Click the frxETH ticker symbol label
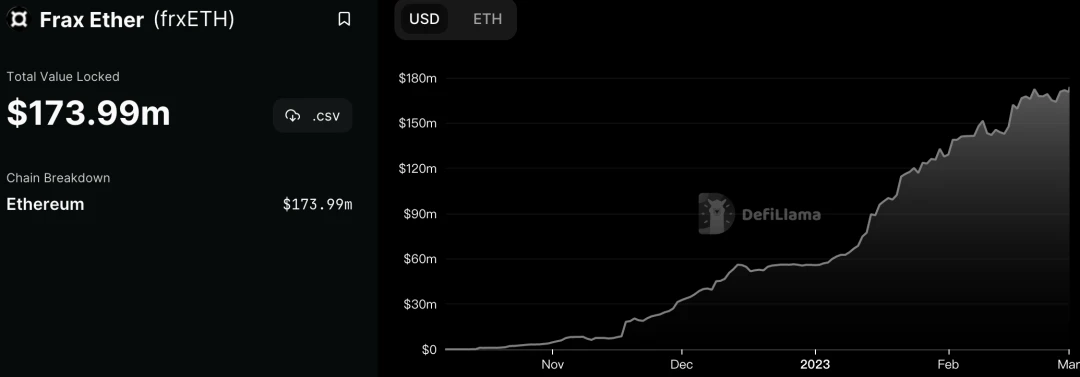This screenshot has width=1080, height=377. tap(194, 20)
